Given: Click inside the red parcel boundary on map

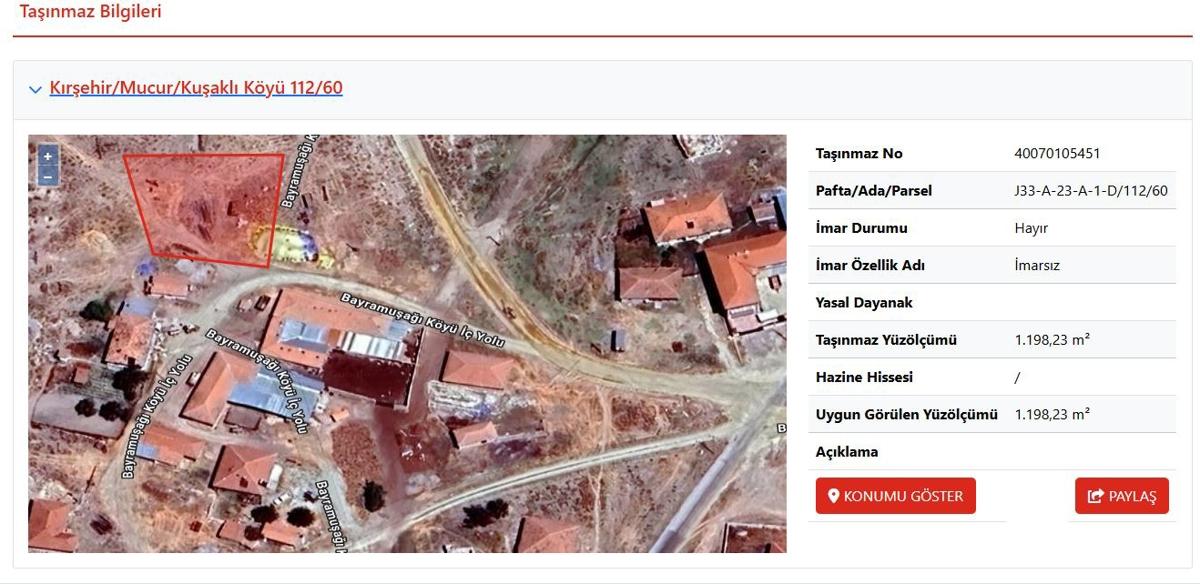Looking at the screenshot, I should pos(205,205).
